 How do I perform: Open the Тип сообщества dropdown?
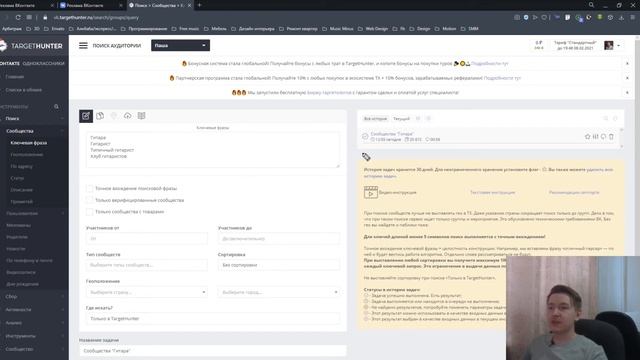pyautogui.click(x=147, y=265)
